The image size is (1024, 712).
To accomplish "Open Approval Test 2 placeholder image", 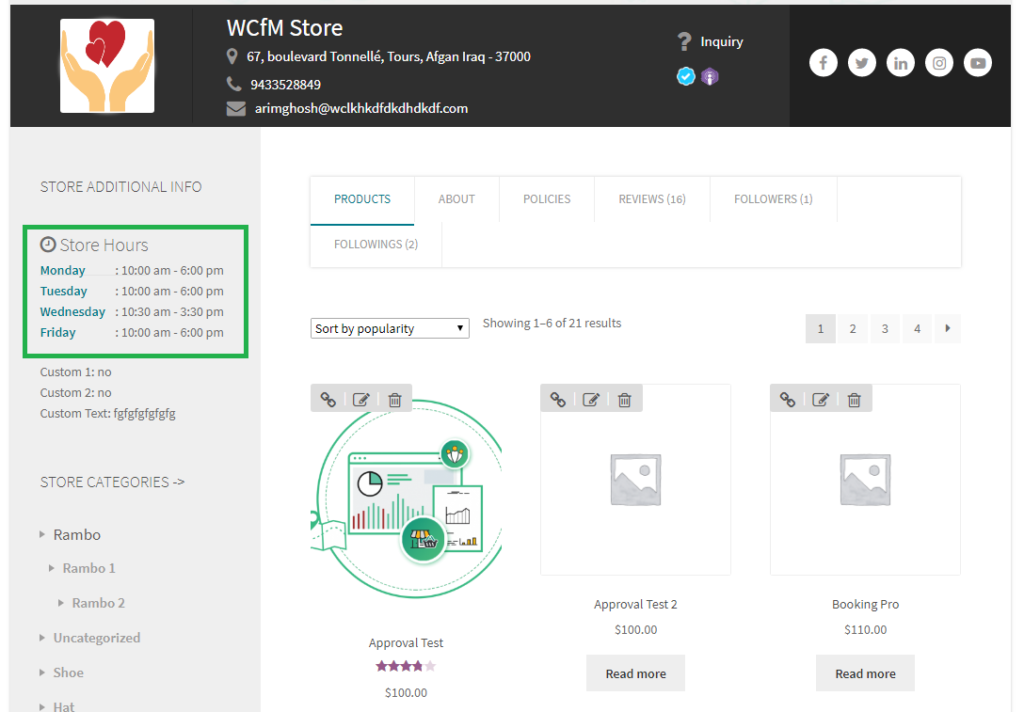I will click(x=635, y=480).
